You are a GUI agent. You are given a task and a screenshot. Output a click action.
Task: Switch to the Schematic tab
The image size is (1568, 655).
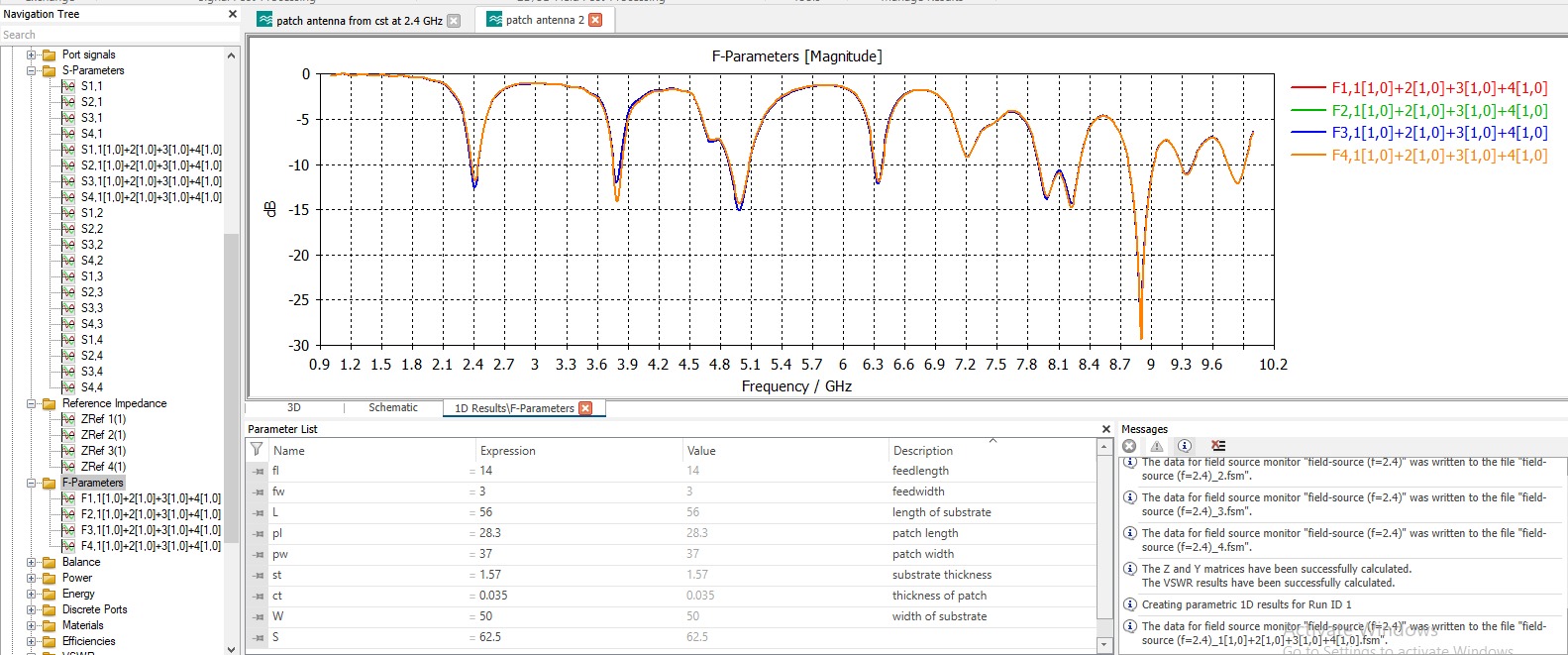(x=393, y=408)
